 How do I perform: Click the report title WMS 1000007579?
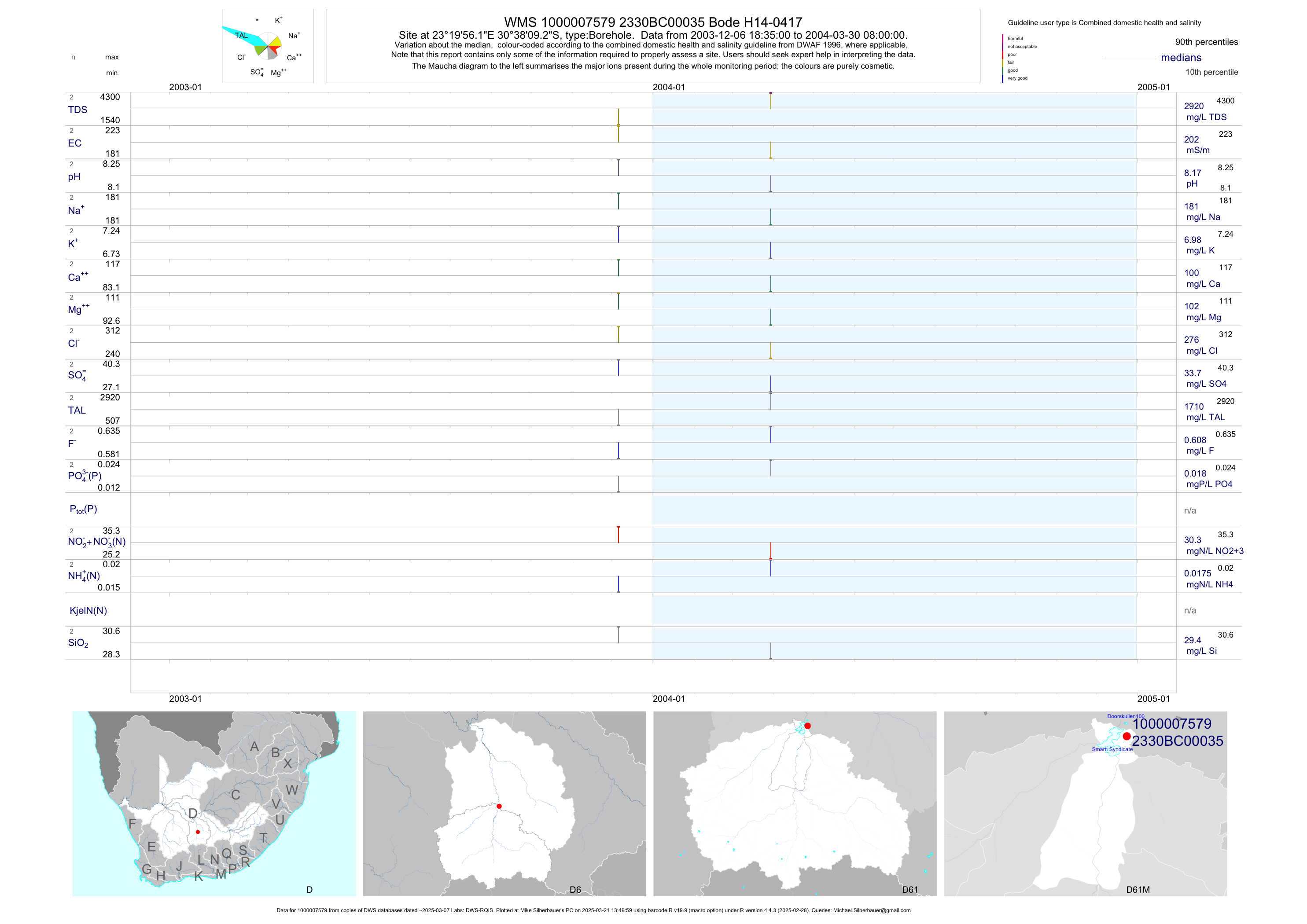coord(653,22)
